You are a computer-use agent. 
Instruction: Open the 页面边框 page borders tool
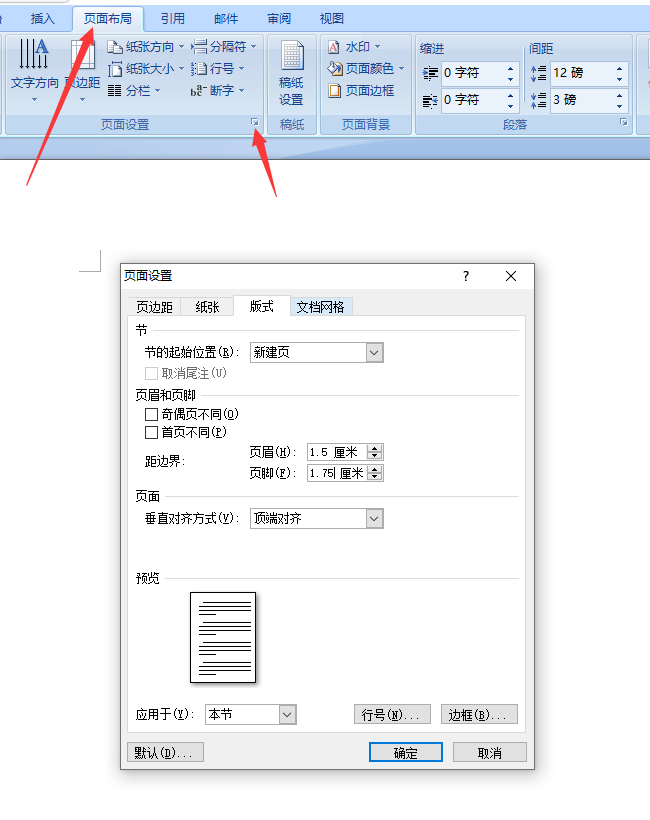(361, 90)
